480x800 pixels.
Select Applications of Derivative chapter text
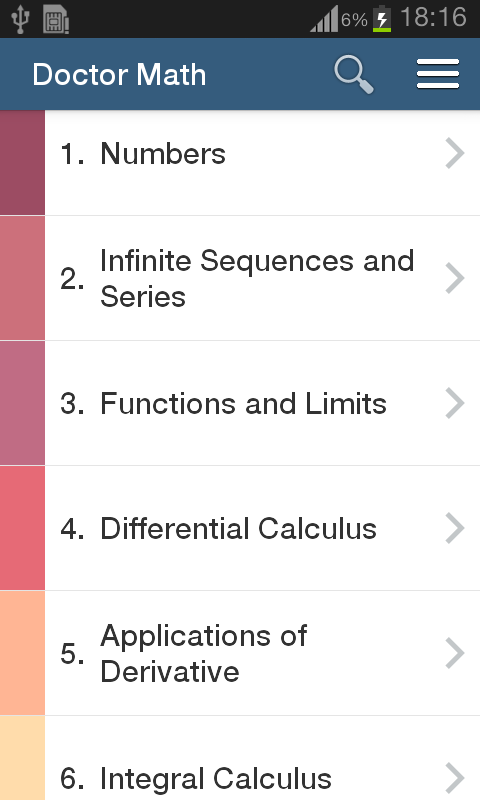tap(204, 654)
